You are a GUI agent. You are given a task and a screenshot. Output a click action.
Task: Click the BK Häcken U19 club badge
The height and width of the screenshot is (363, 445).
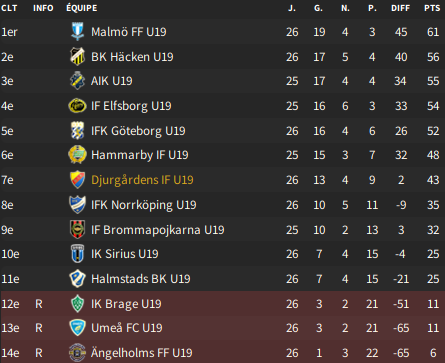[78, 57]
